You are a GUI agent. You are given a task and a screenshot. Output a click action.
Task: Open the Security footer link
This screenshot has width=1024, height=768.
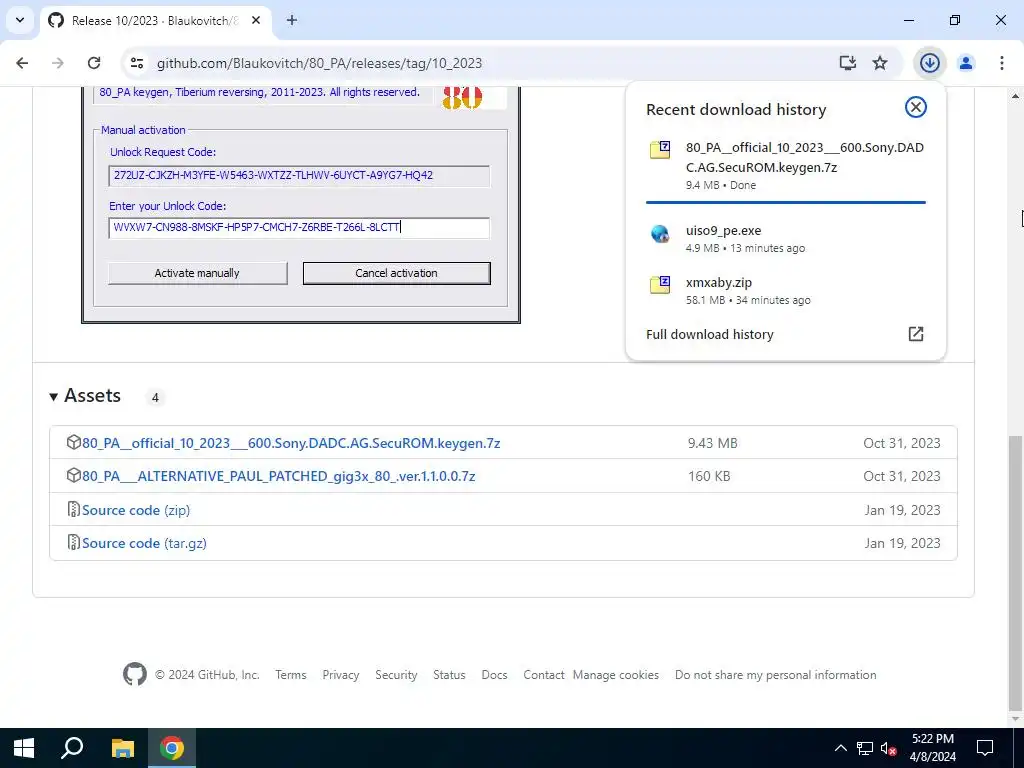pyautogui.click(x=396, y=675)
